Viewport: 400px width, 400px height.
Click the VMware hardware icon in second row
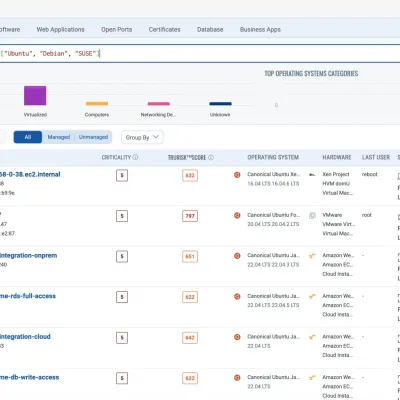tap(312, 216)
